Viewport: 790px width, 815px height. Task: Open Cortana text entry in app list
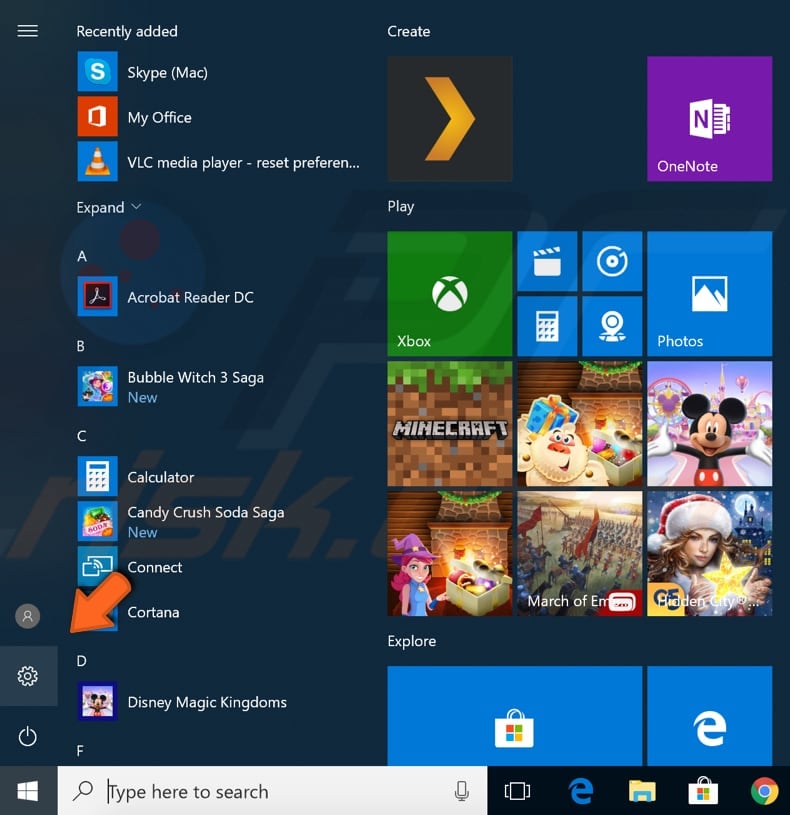coord(153,612)
